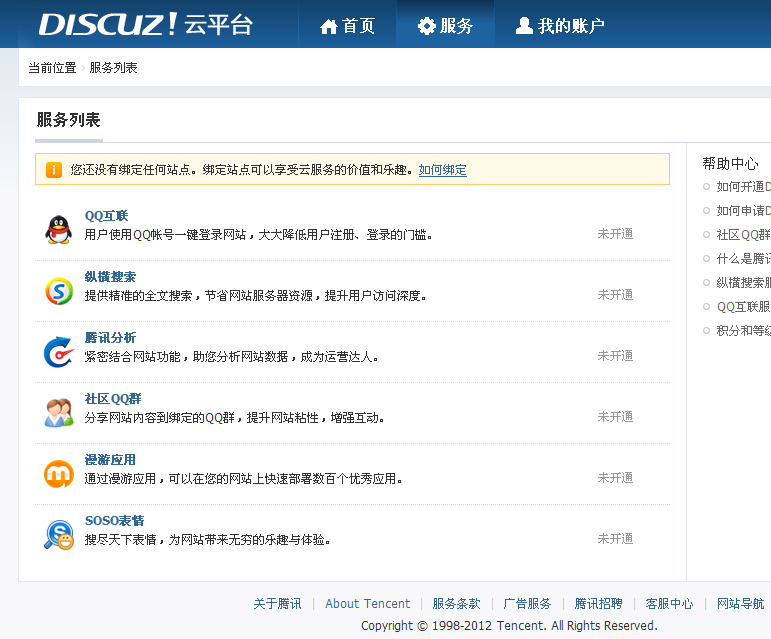Click the person icon beside 我的账户
The height and width of the screenshot is (639, 771).
click(x=524, y=26)
